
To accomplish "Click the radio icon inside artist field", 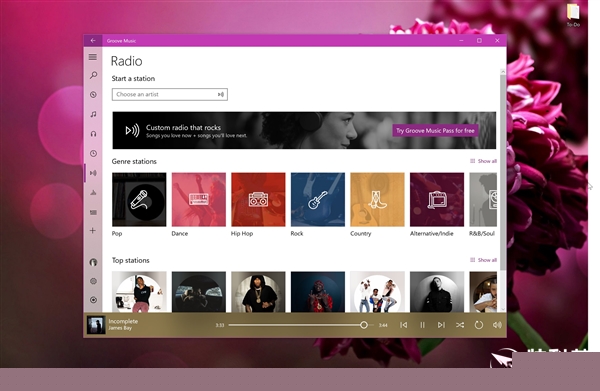I will click(221, 94).
